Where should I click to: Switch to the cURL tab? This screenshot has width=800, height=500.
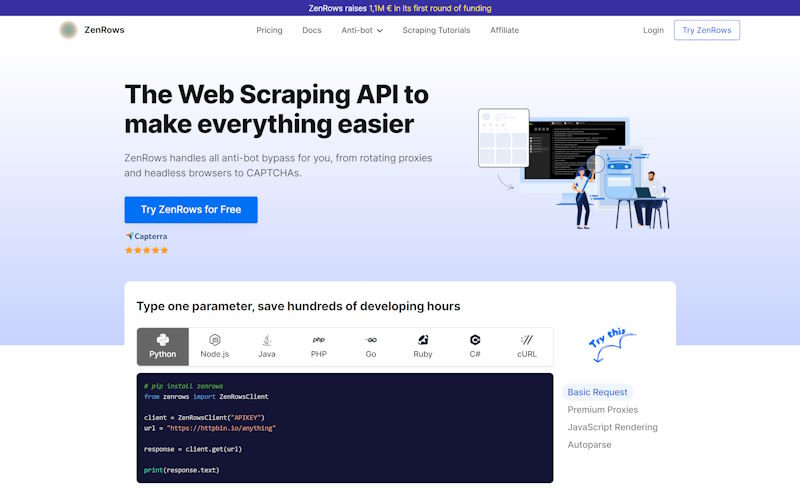[527, 347]
